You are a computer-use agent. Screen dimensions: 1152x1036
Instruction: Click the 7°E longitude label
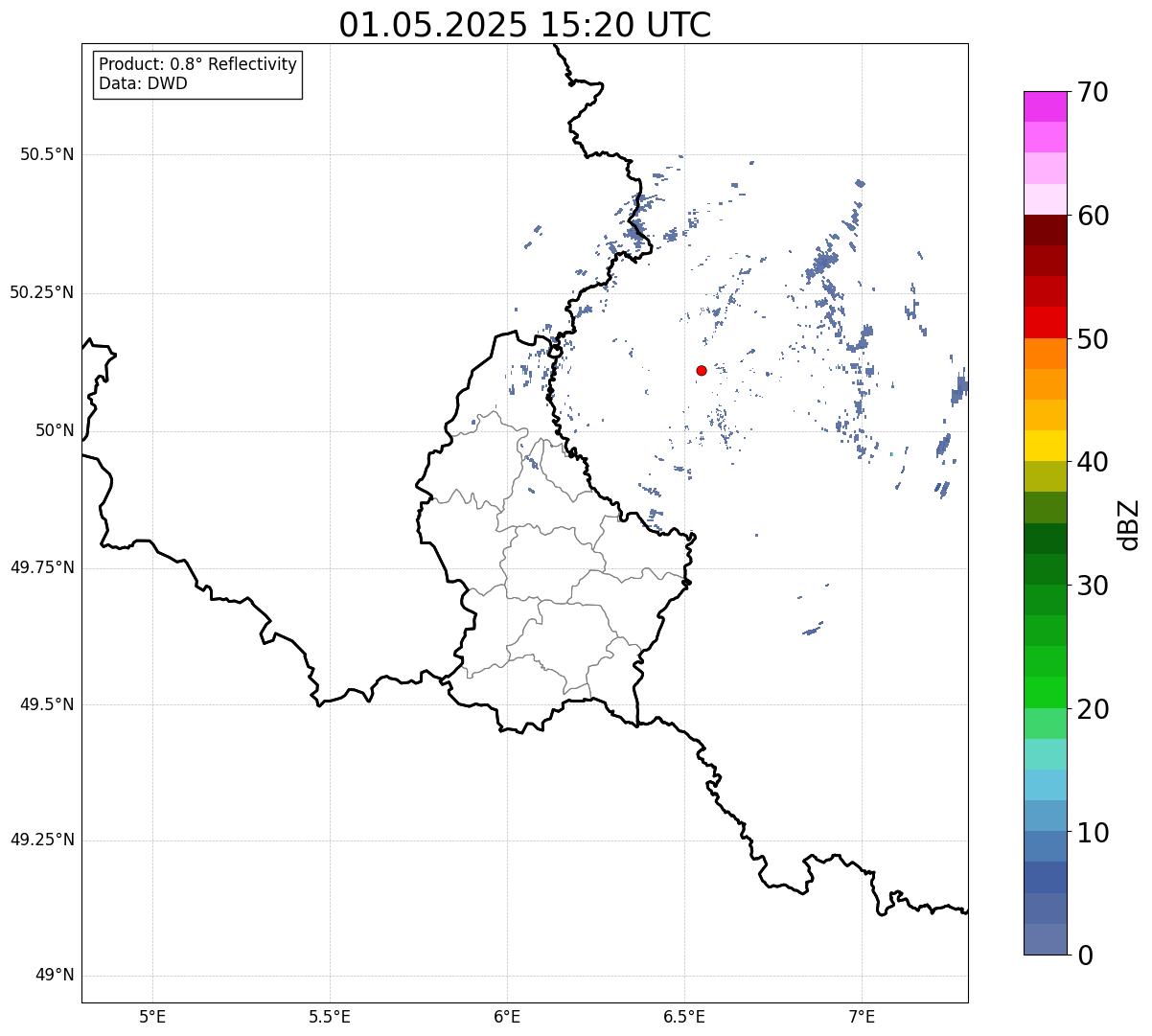tap(862, 1017)
